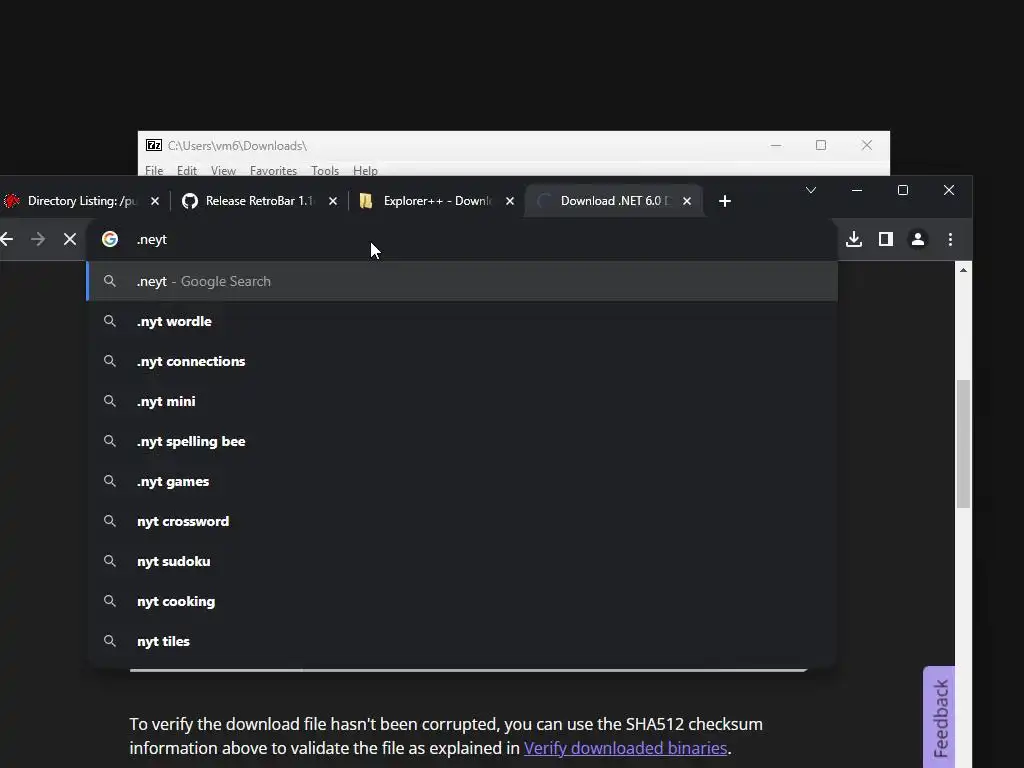Close the Release RetroBar tab

coord(332,201)
